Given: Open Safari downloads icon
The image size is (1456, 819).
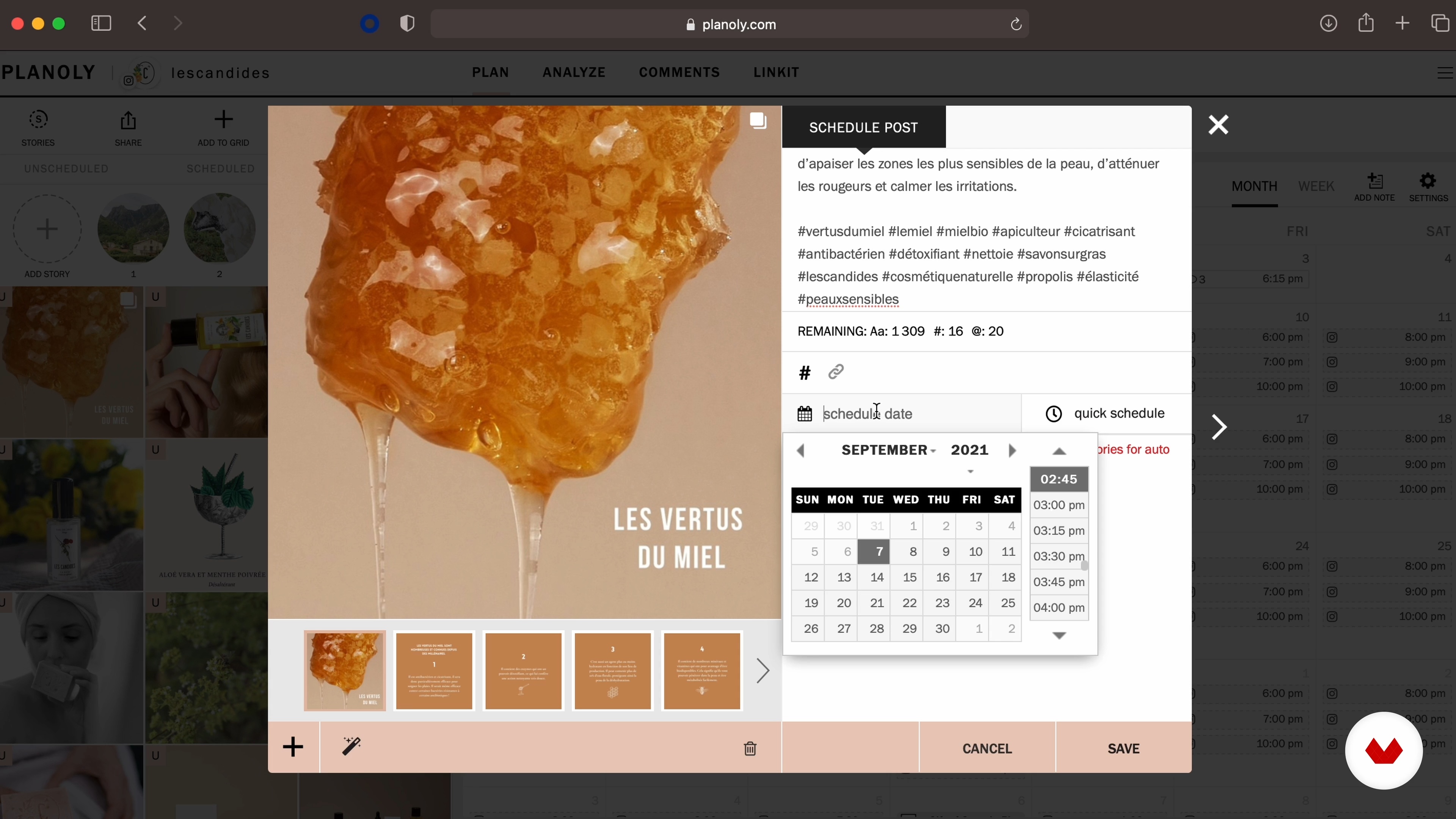Looking at the screenshot, I should 1328,23.
